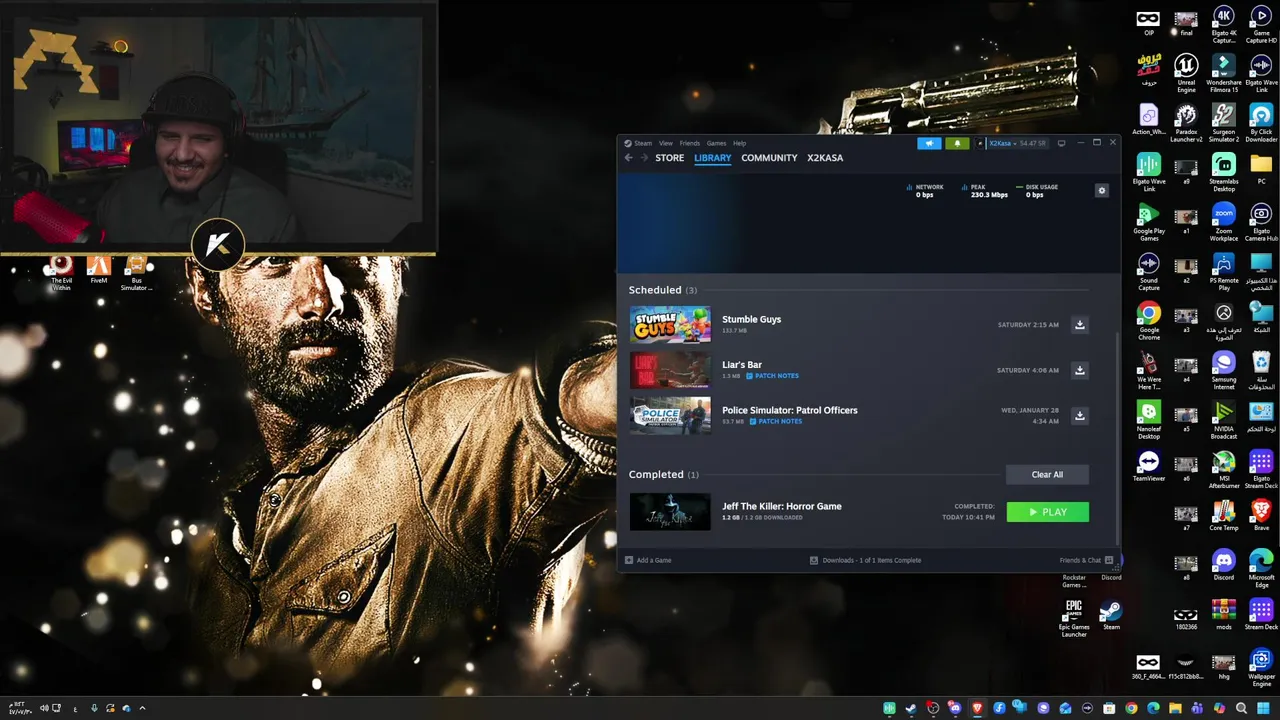Select Nanoleaf Desktop icon

tap(1148, 420)
